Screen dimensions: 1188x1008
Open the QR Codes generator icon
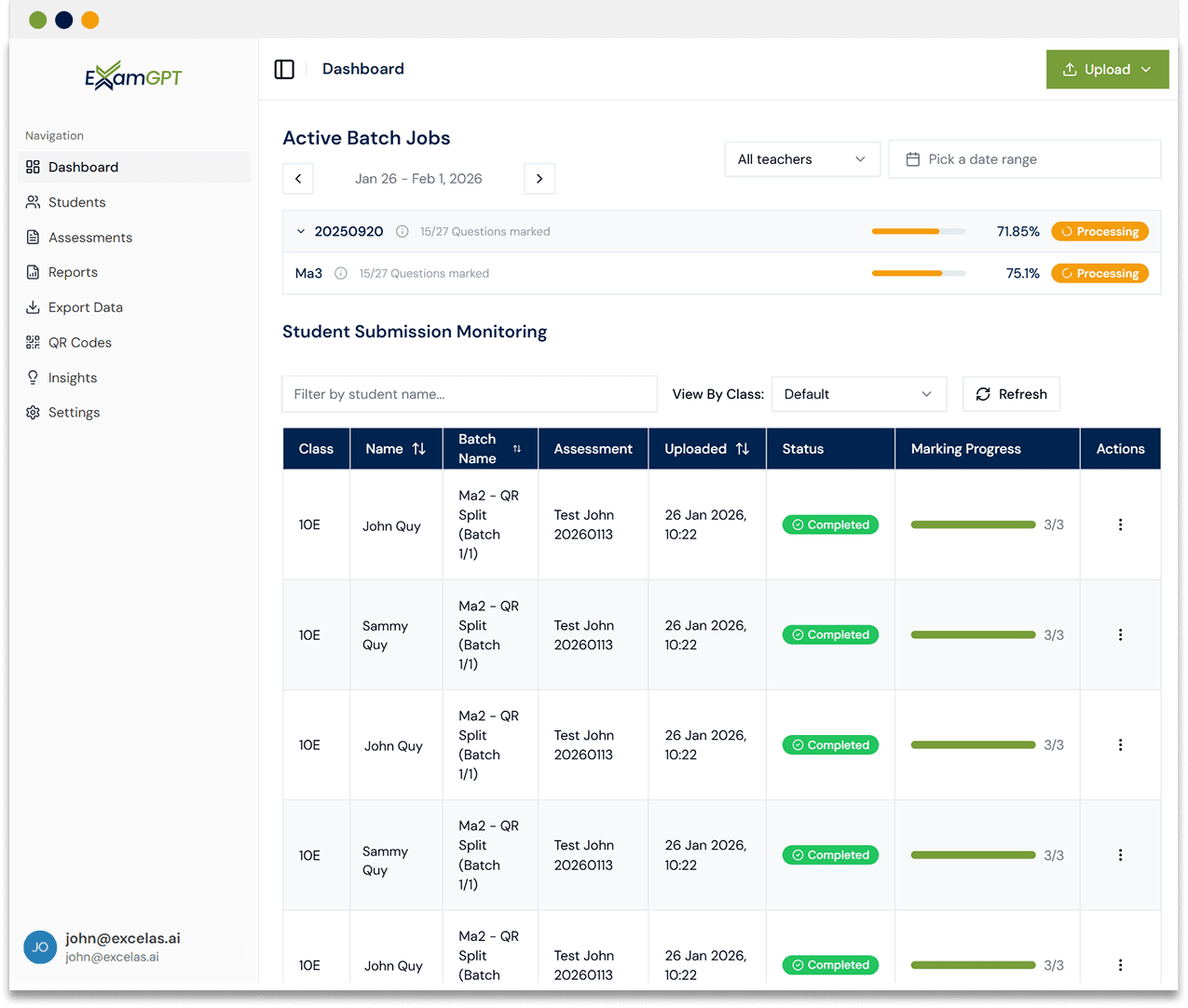[31, 342]
